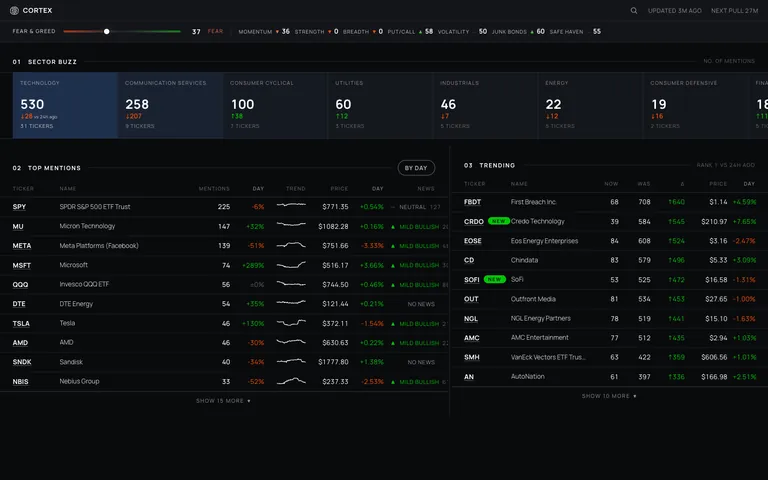Sort Trending by the WAS column header
768x480 pixels.
pyautogui.click(x=644, y=184)
